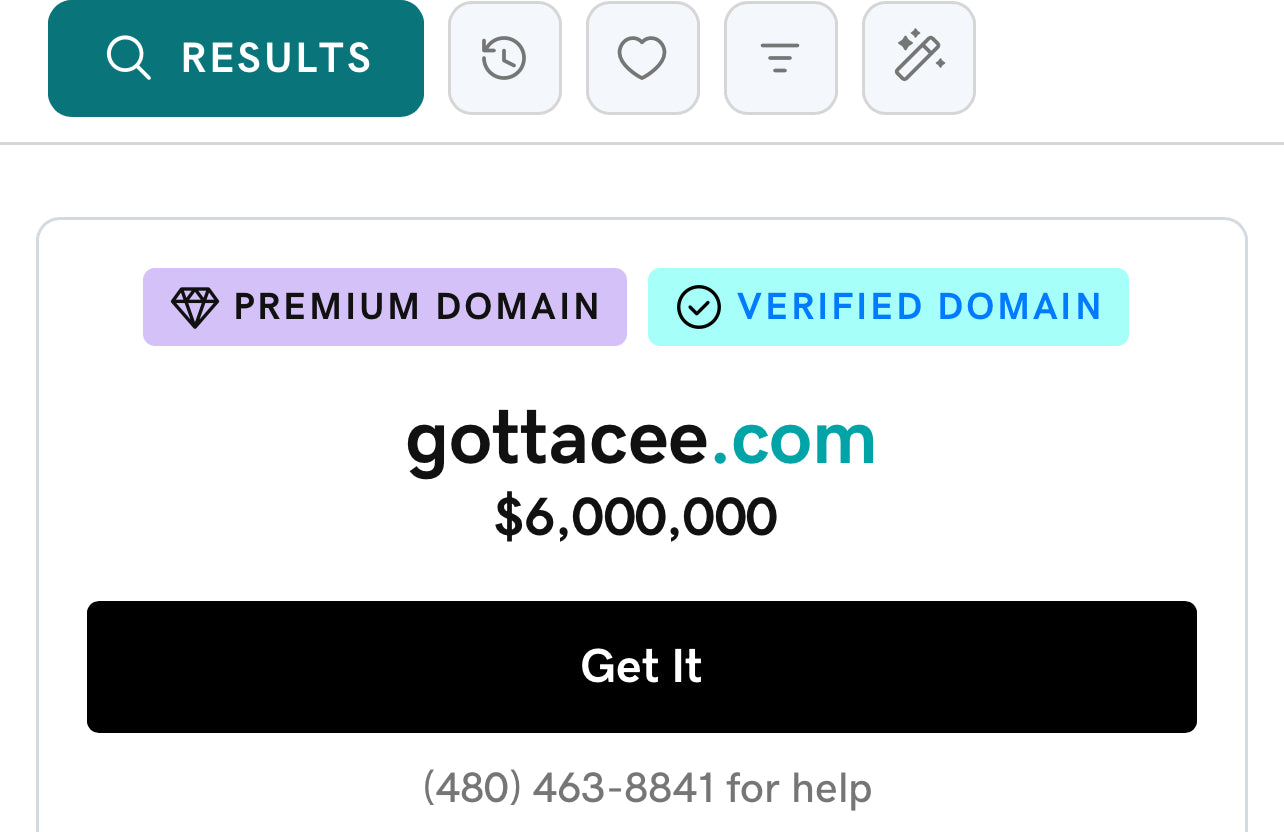The width and height of the screenshot is (1284, 832).
Task: Open the filter lines icon button
Action: (780, 58)
